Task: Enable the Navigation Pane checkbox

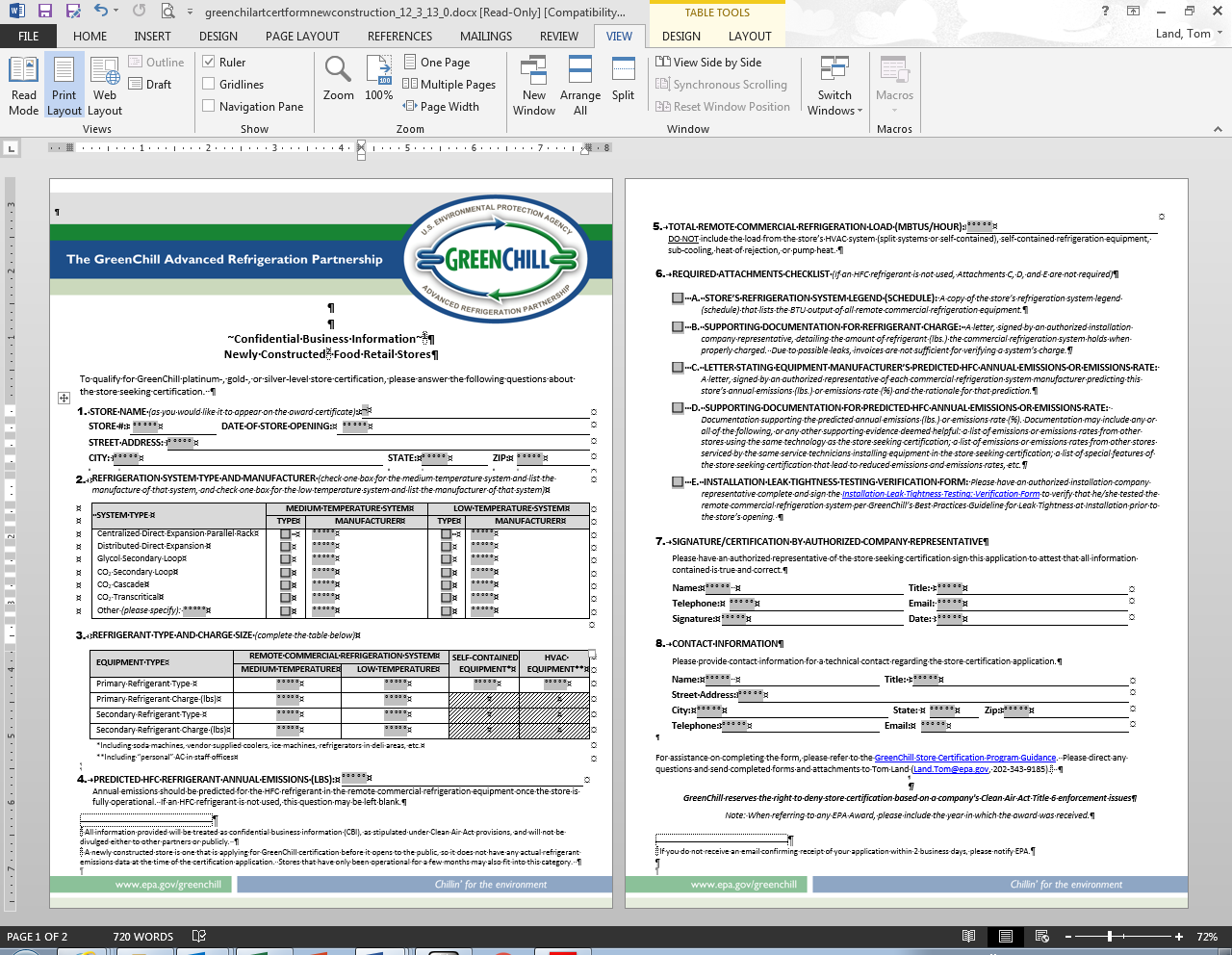Action: click(209, 106)
